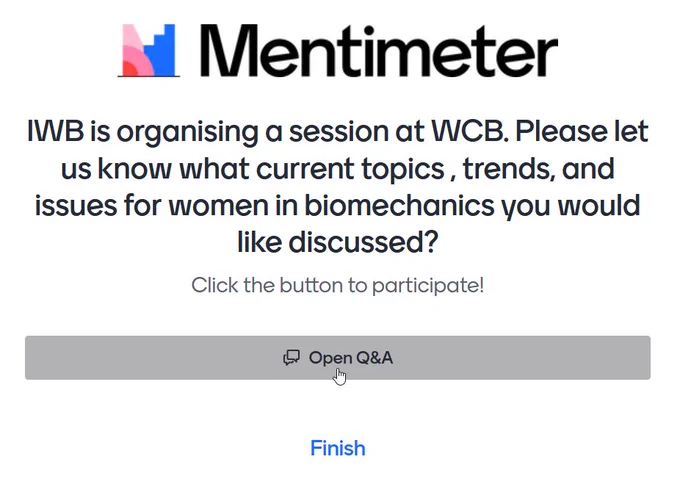Open the Q&A panel with the gray button
The image size is (680, 498).
337,357
